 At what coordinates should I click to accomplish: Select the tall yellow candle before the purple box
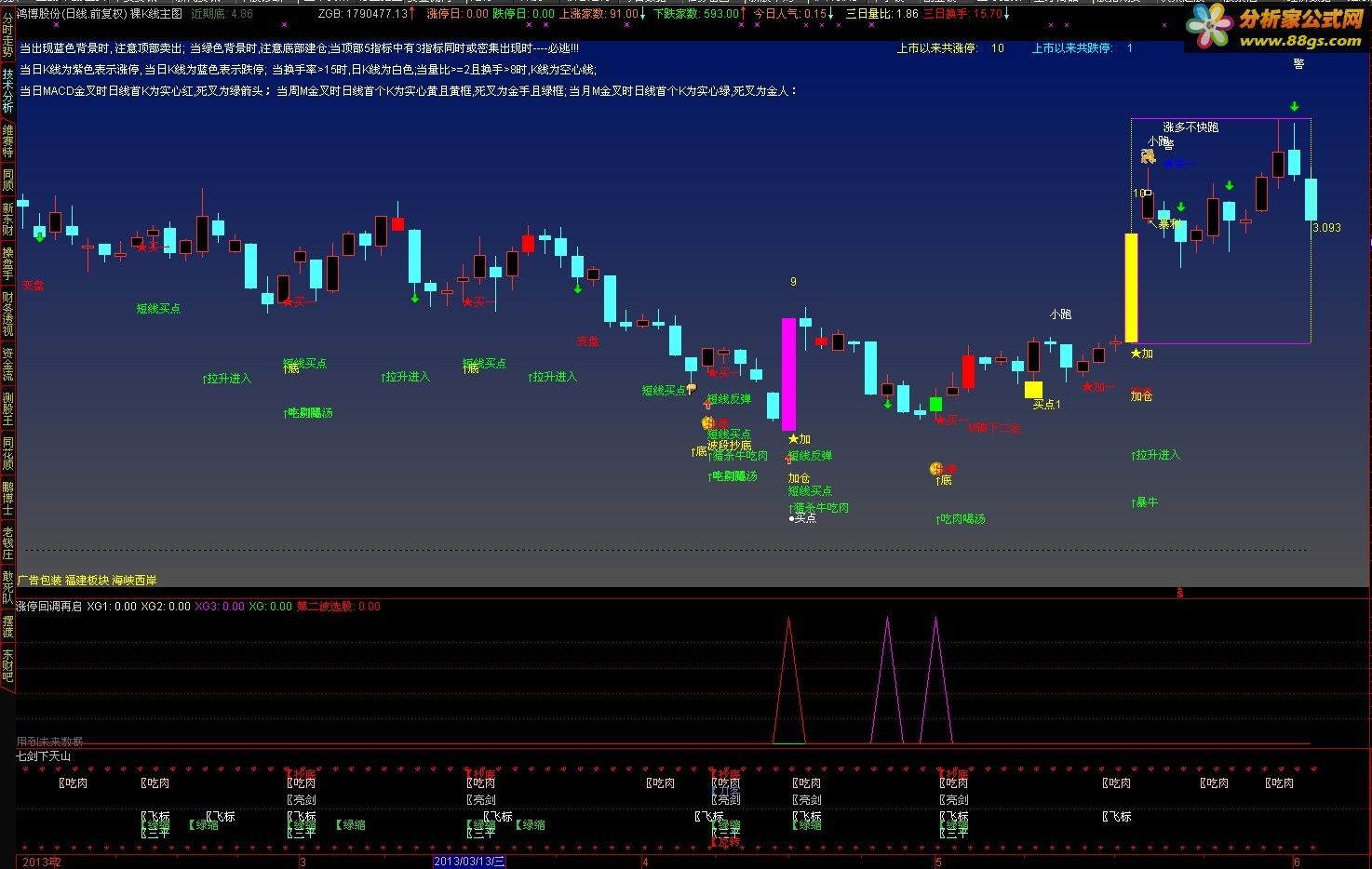1131,287
